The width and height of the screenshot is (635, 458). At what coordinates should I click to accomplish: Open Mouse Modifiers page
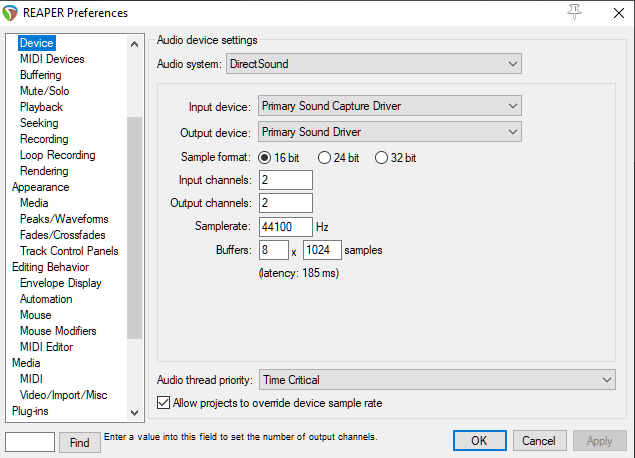click(58, 331)
